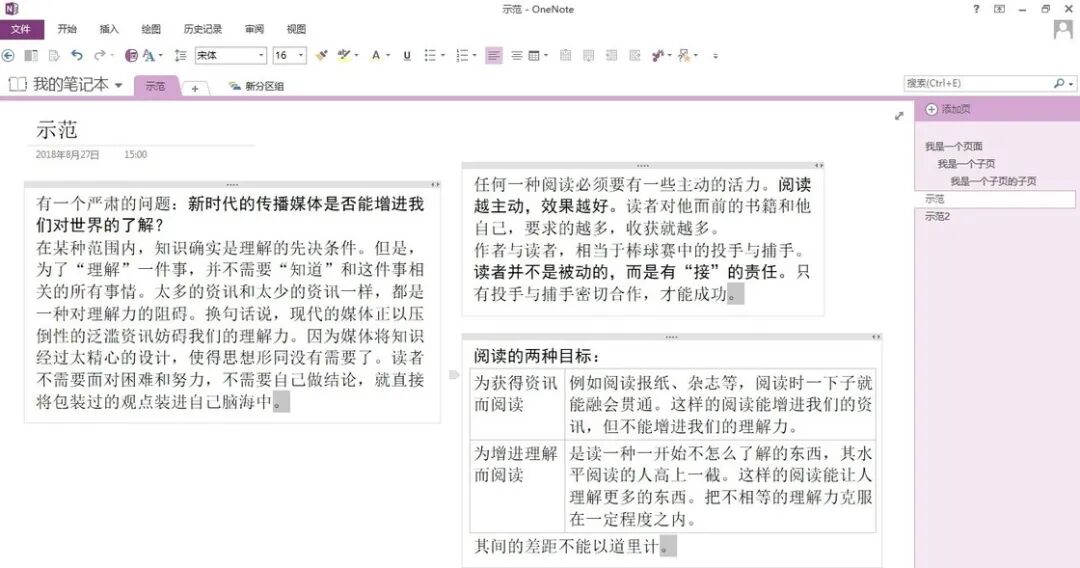
Task: Click the page date 2018年8月27日
Action: click(x=68, y=154)
